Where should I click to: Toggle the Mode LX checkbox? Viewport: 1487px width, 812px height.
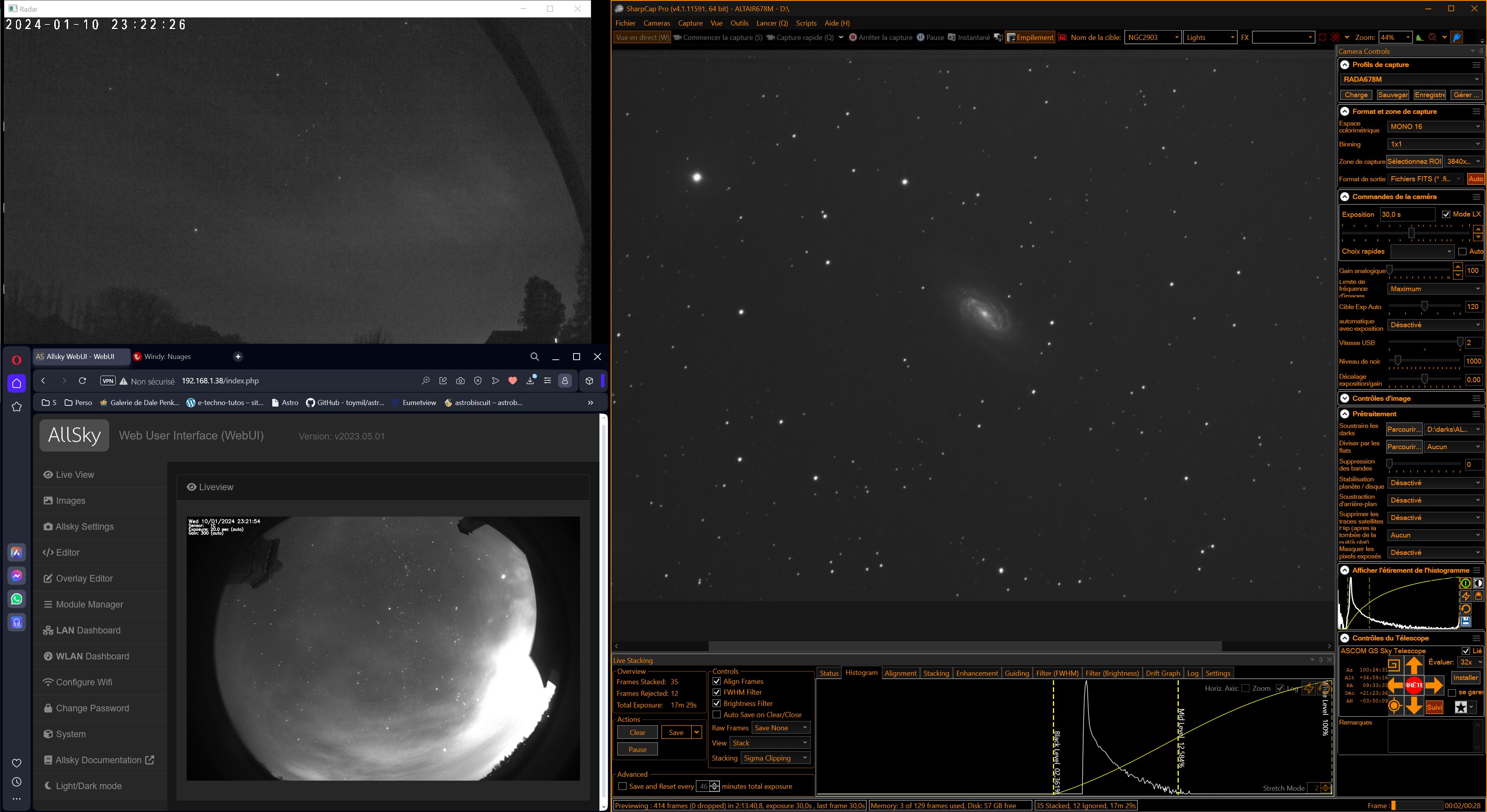tap(1446, 214)
